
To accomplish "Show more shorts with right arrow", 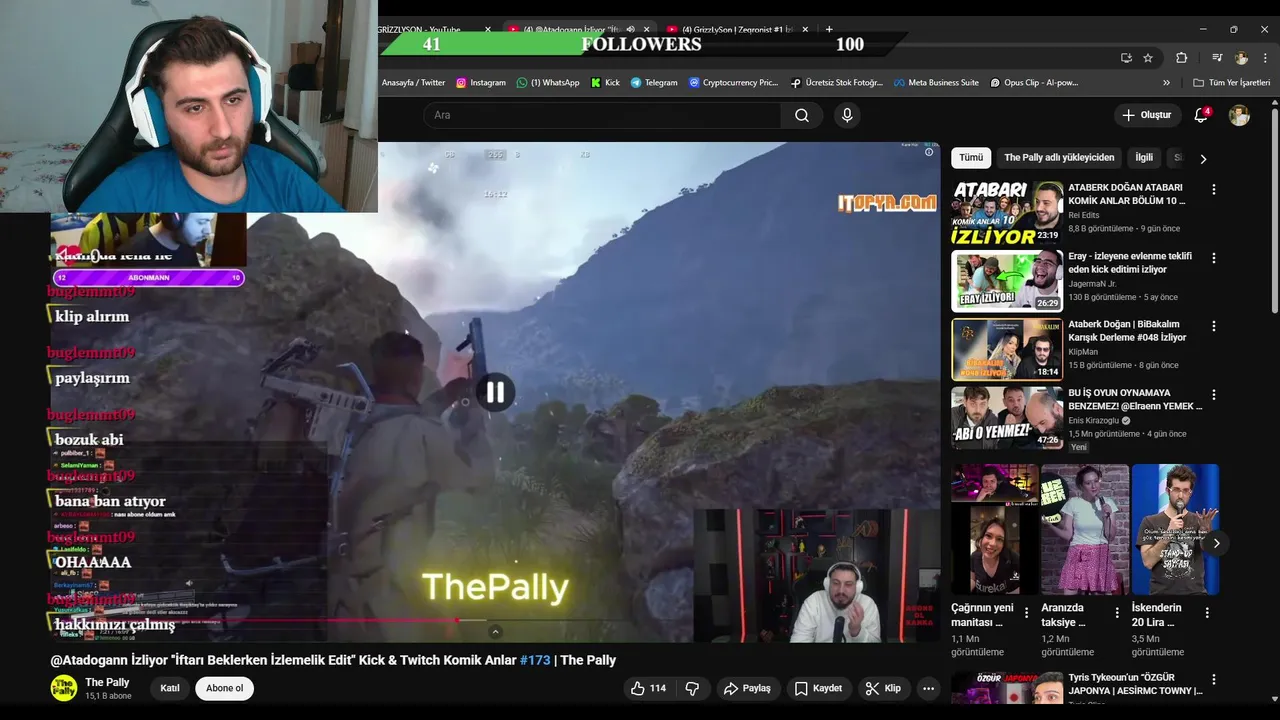I will point(1216,543).
